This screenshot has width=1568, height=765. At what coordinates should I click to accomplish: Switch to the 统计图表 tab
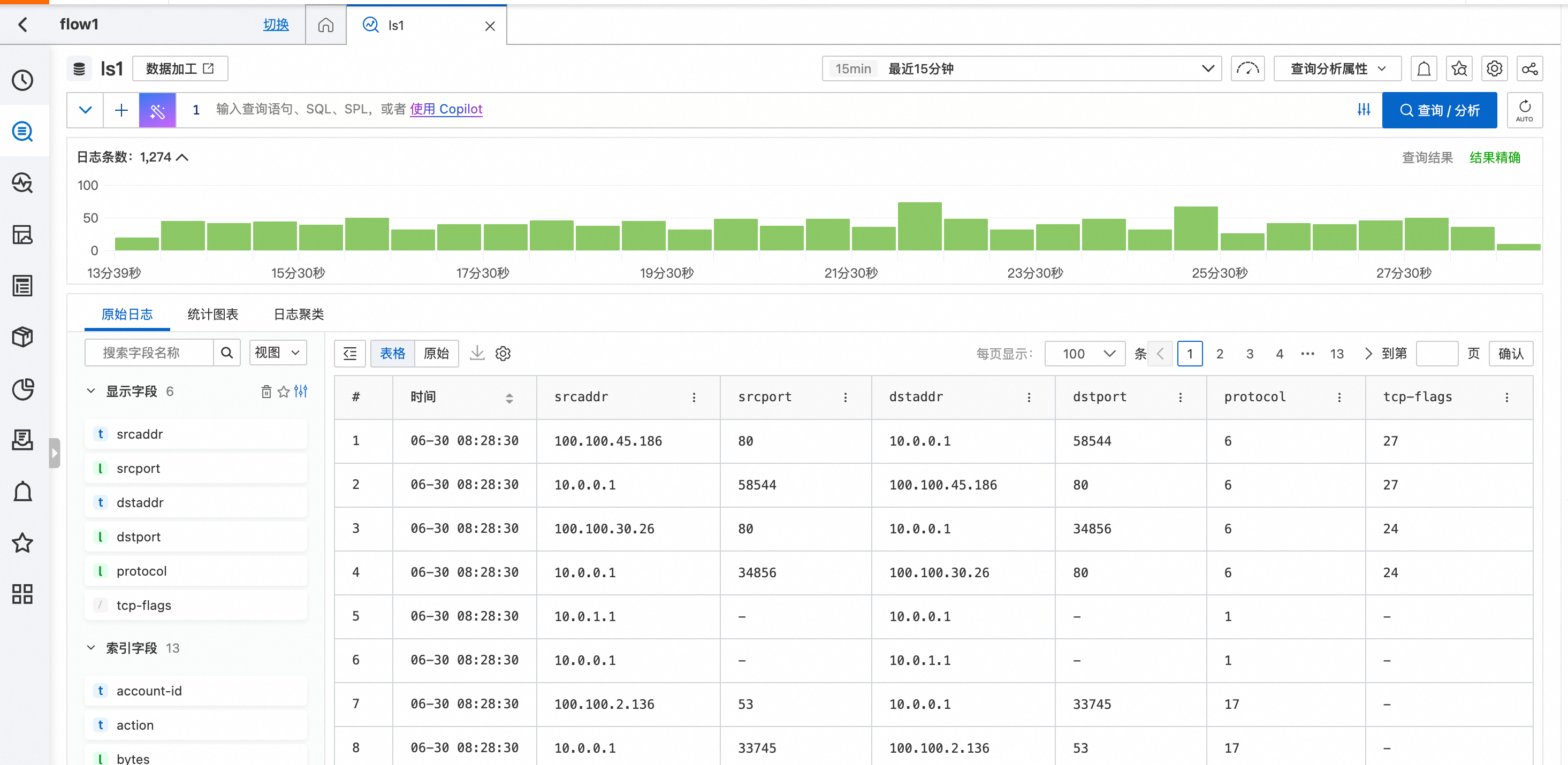coord(212,314)
